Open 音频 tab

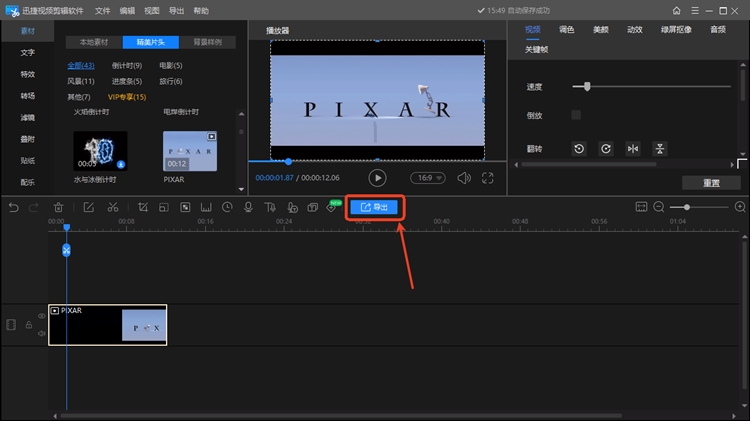[718, 30]
